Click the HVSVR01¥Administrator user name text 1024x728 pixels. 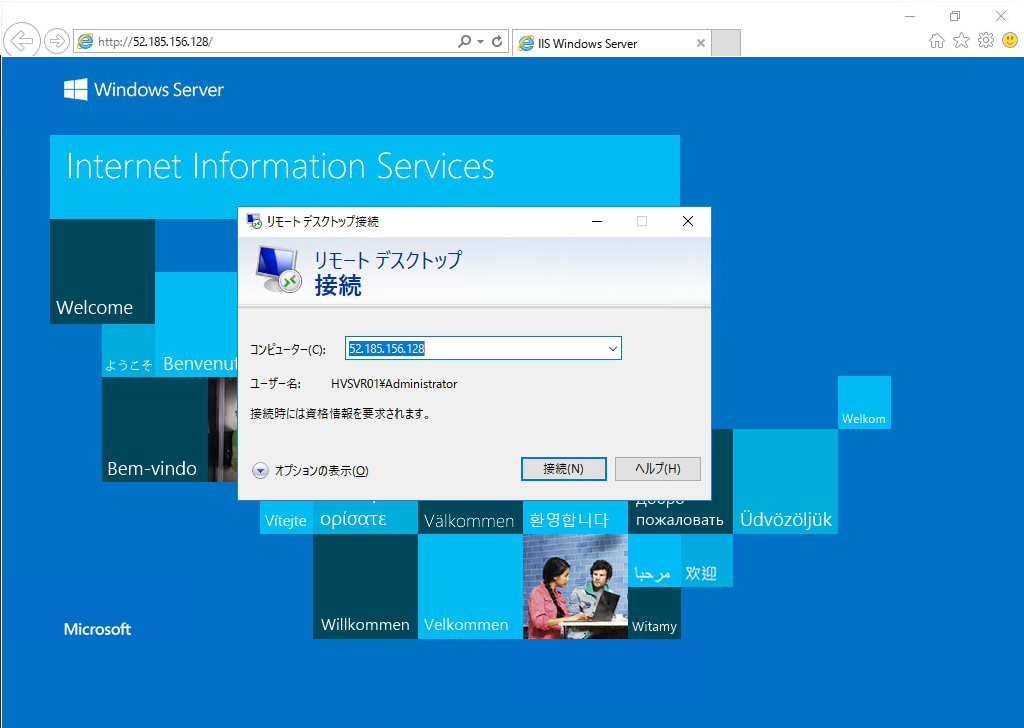tap(394, 384)
